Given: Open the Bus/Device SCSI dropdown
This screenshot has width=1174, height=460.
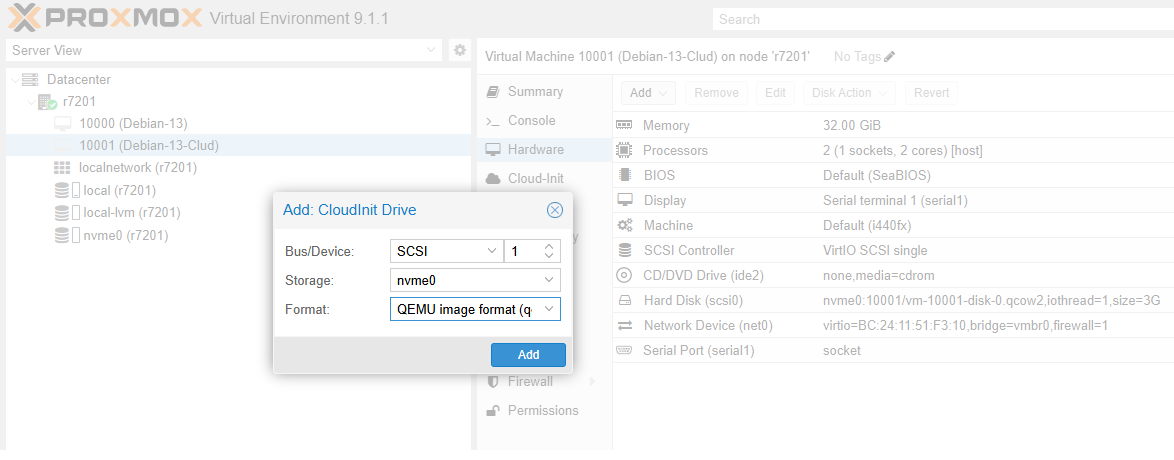Looking at the screenshot, I should [x=490, y=251].
